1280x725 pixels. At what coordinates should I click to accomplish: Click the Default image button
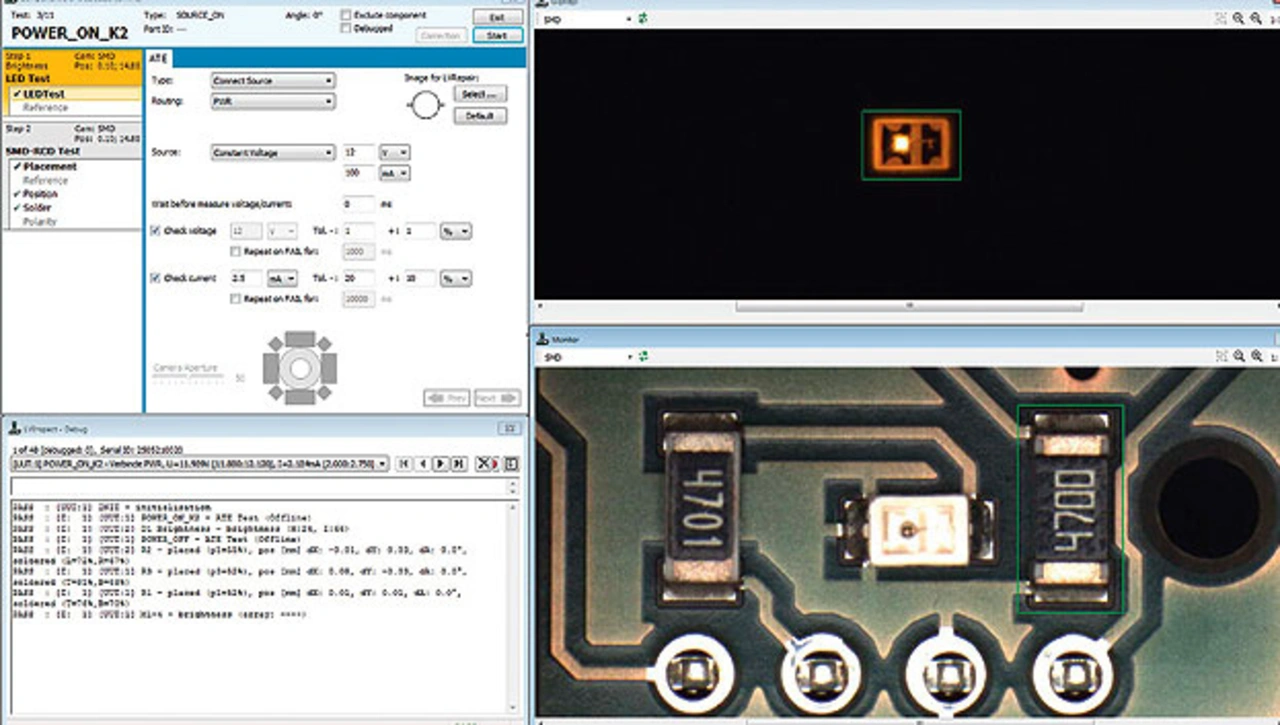coord(480,116)
